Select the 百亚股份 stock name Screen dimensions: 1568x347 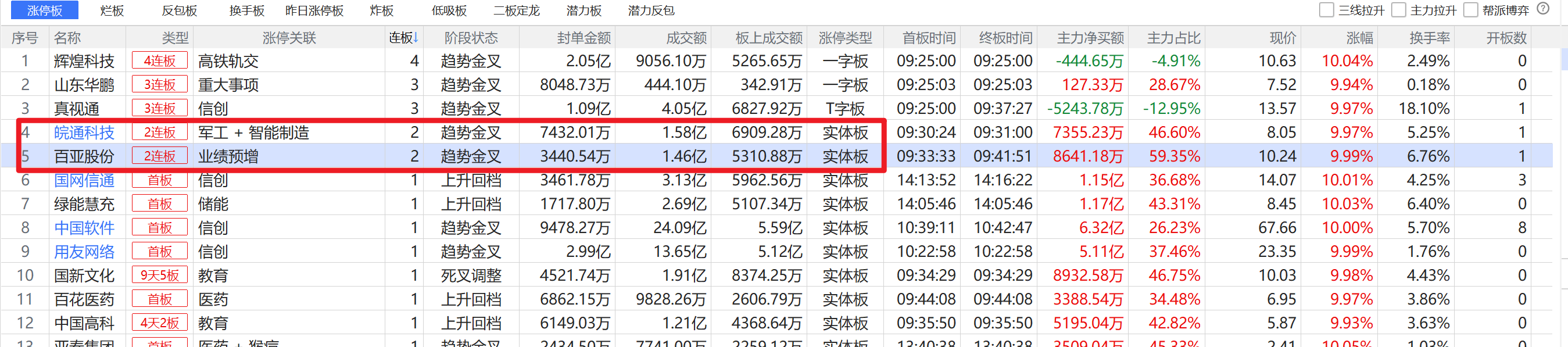point(84,156)
